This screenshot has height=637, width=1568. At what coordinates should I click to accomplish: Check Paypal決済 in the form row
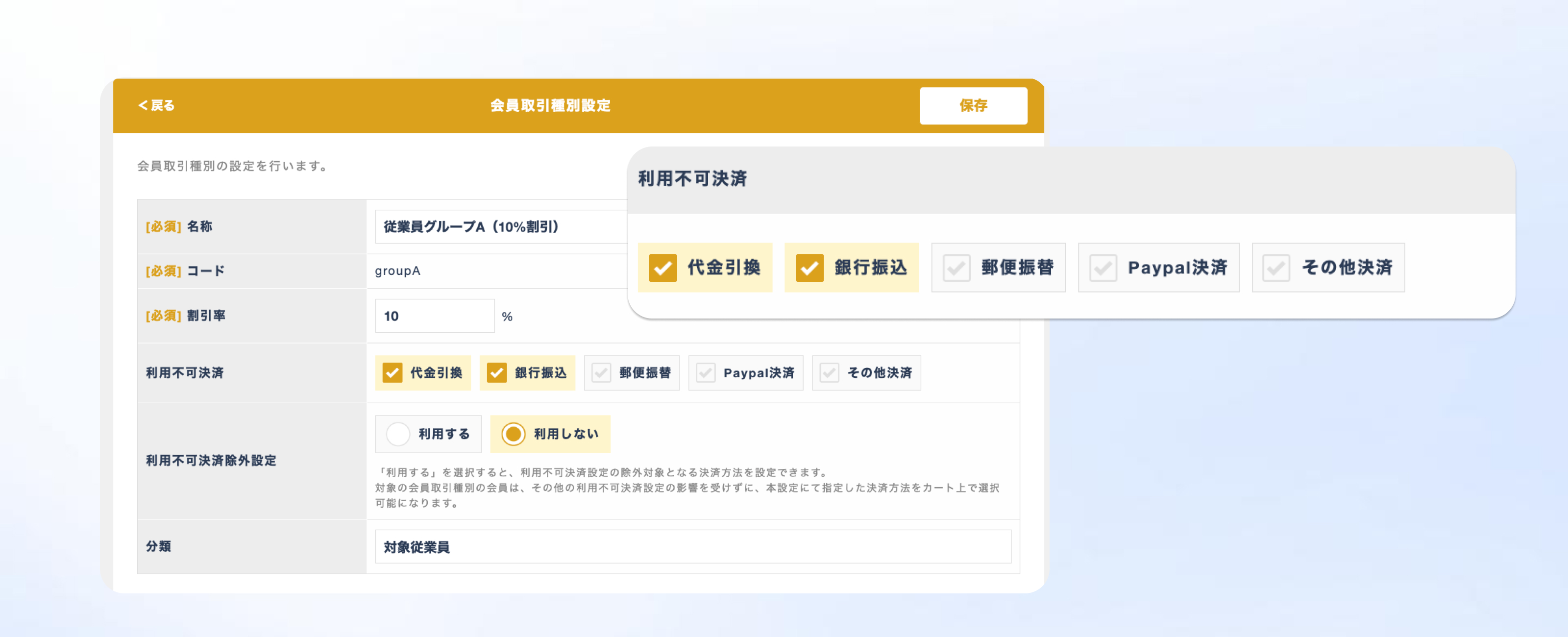pos(706,373)
